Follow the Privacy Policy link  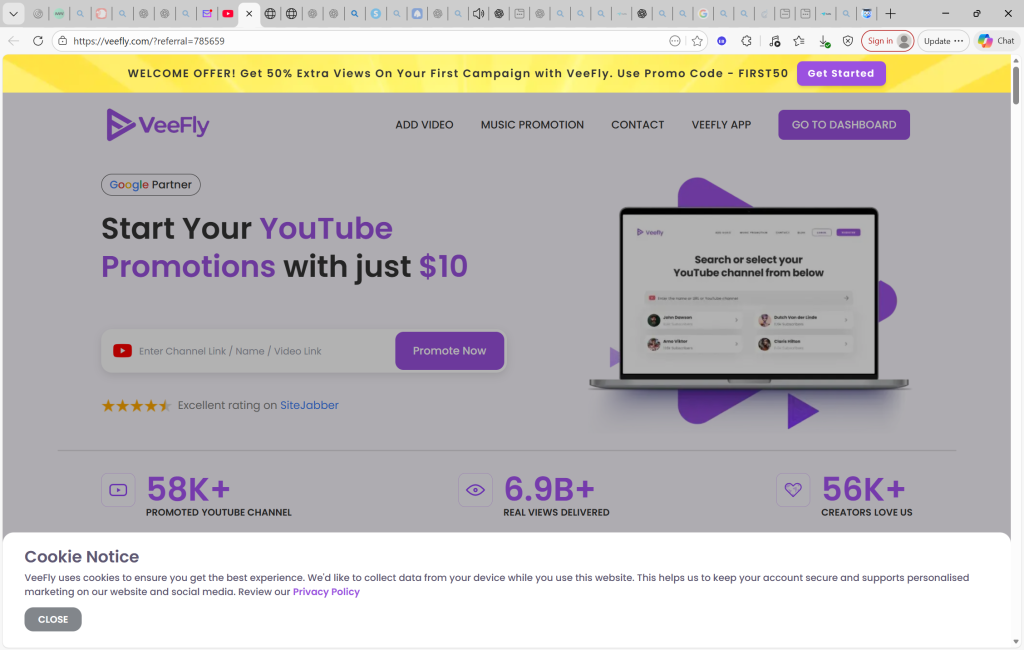pos(326,592)
